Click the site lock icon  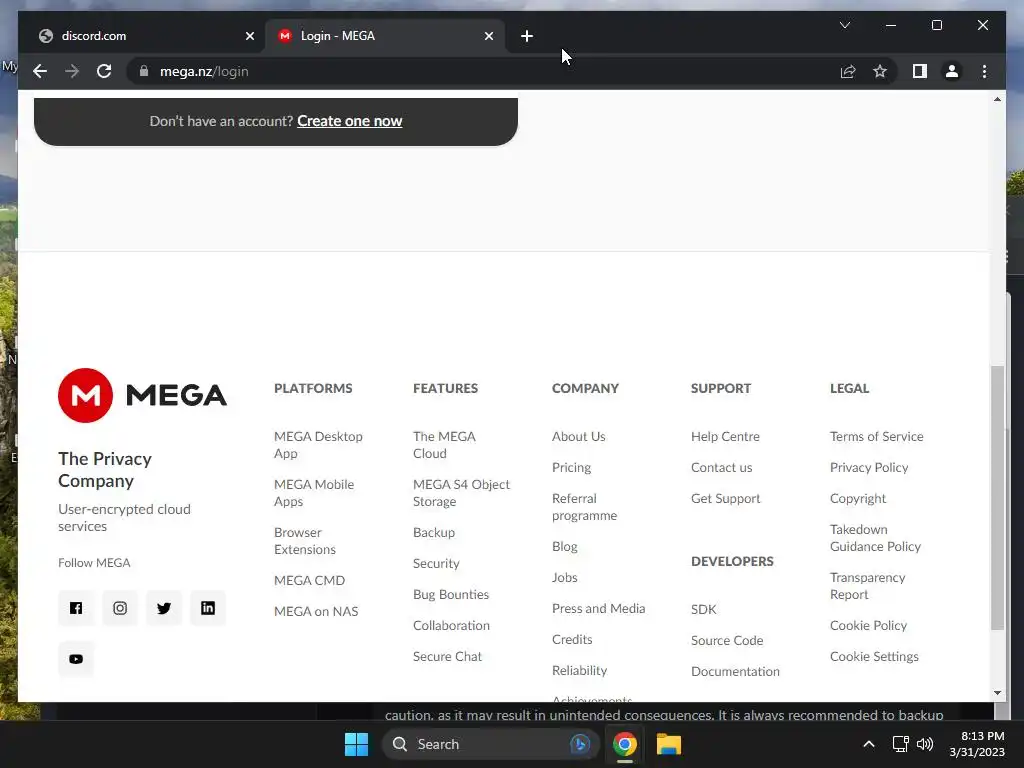coord(144,71)
